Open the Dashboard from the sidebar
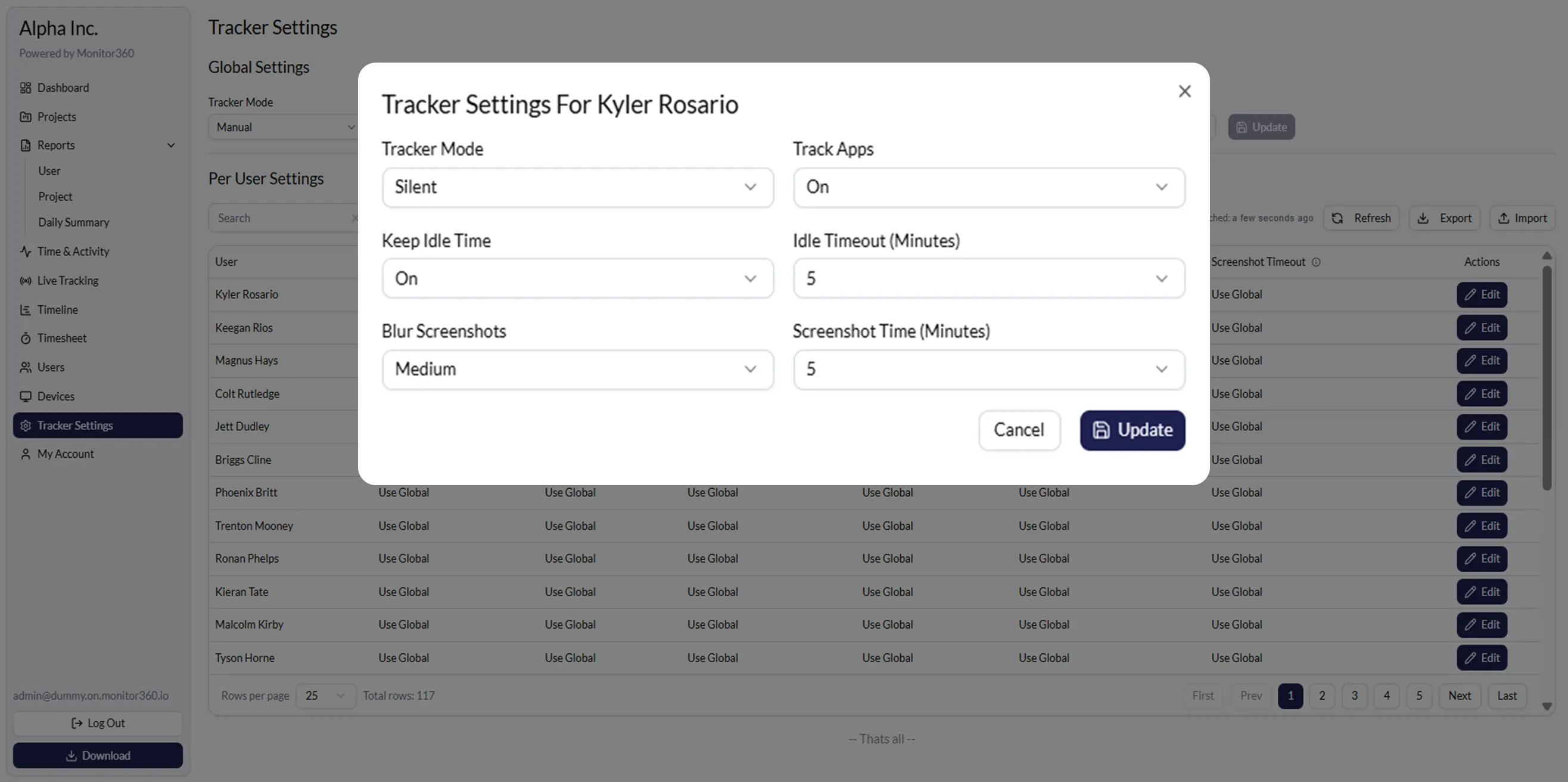Screen dimensions: 1568x782 63,87
